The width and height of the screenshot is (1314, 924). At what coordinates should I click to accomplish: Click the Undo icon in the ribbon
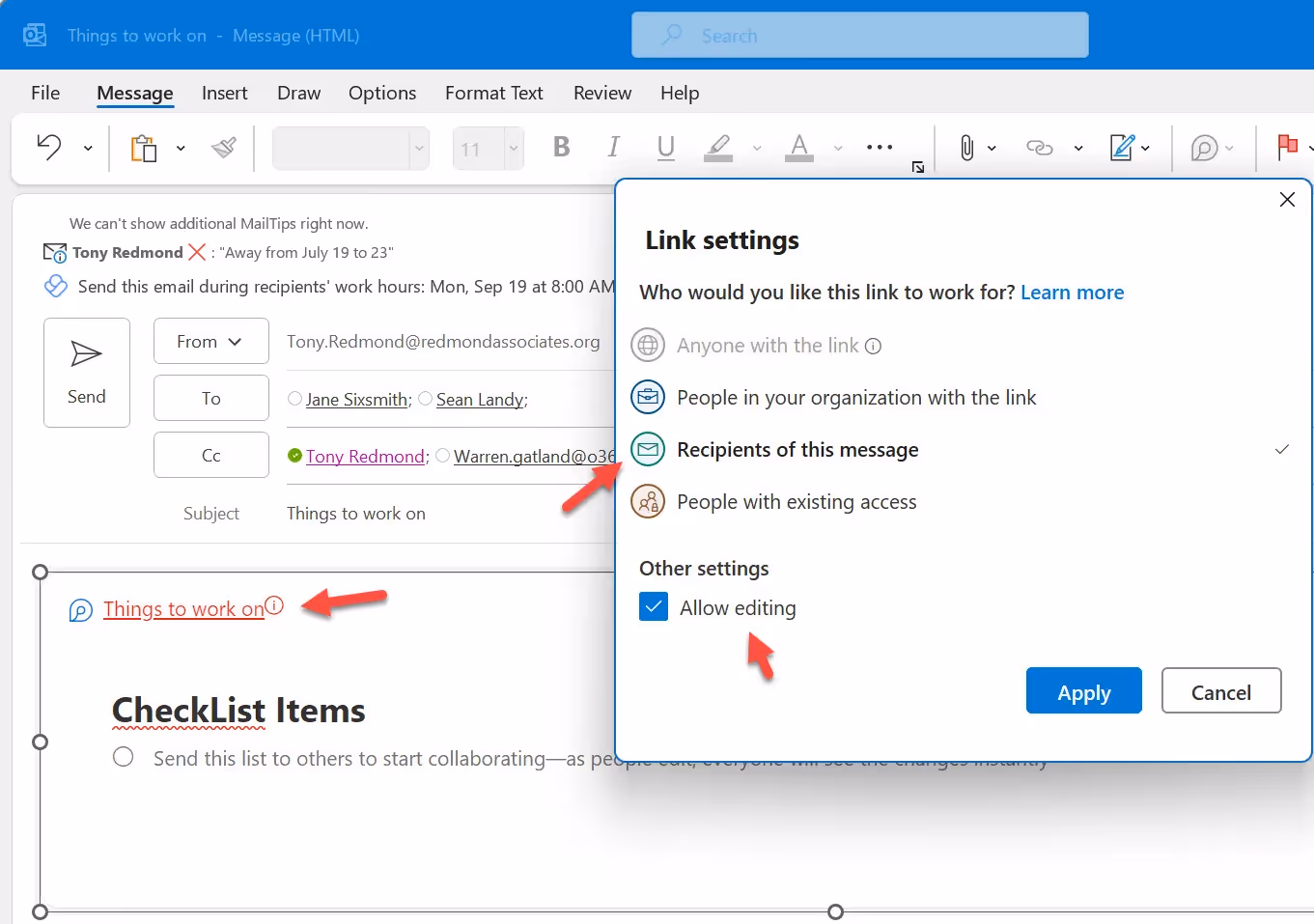coord(49,148)
